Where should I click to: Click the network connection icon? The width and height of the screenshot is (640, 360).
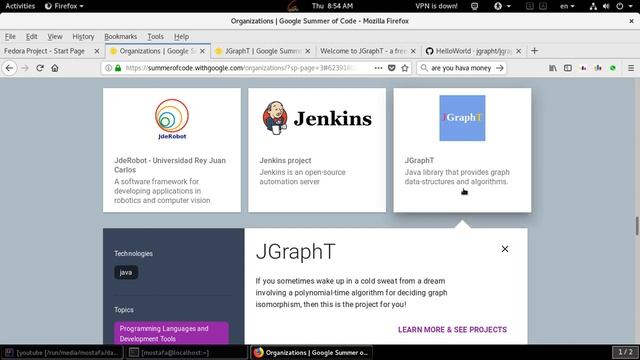593,6
